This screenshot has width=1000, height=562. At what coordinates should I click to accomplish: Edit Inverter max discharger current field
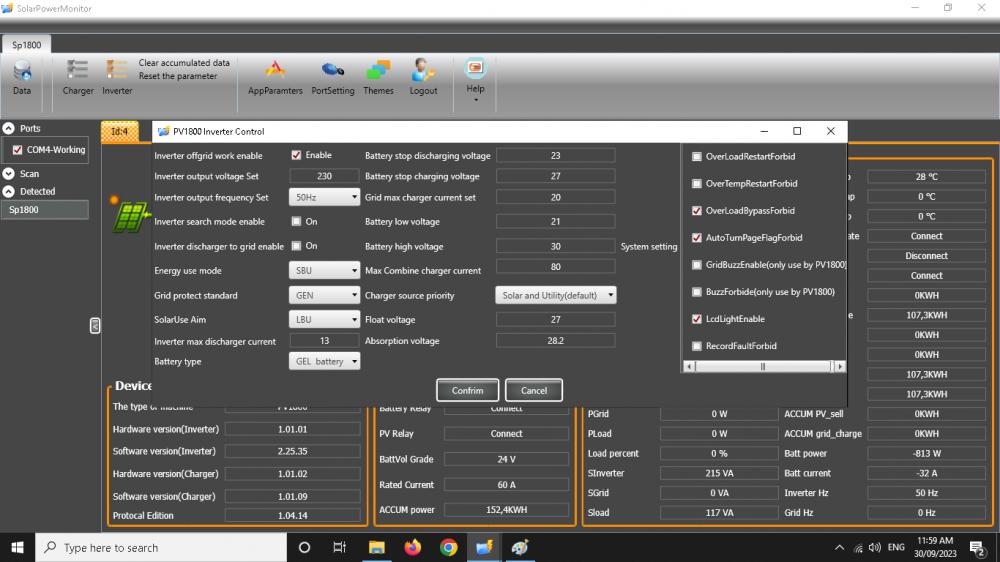point(324,341)
